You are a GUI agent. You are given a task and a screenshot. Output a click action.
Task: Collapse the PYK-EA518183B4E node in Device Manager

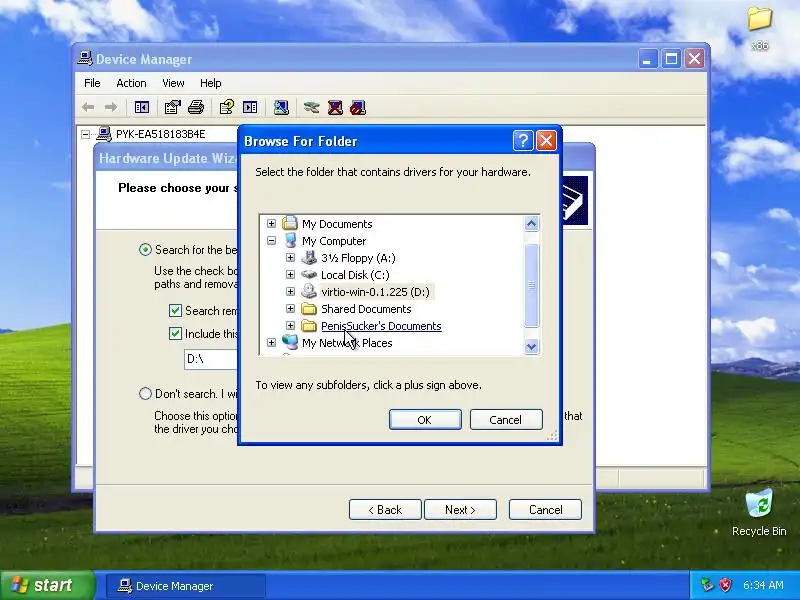coord(86,134)
